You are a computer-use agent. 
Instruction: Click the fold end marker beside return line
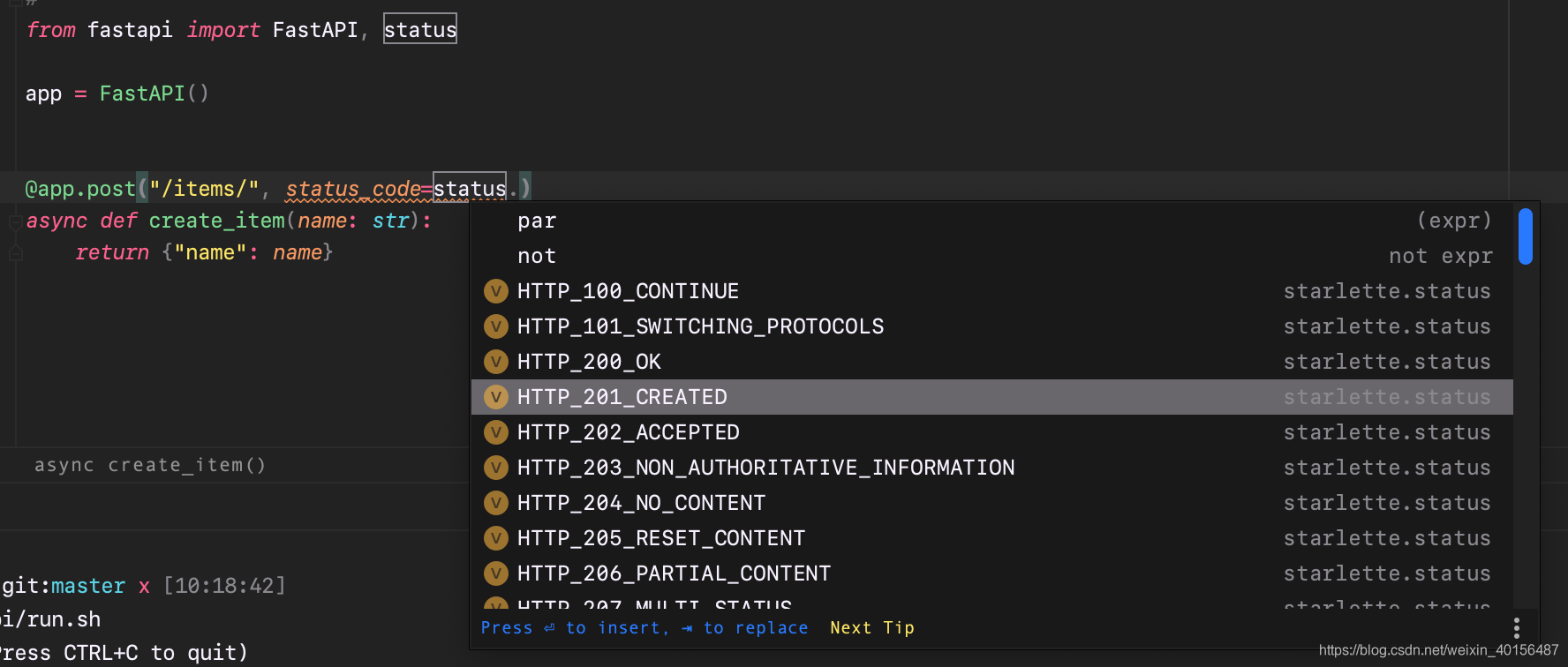(15, 253)
